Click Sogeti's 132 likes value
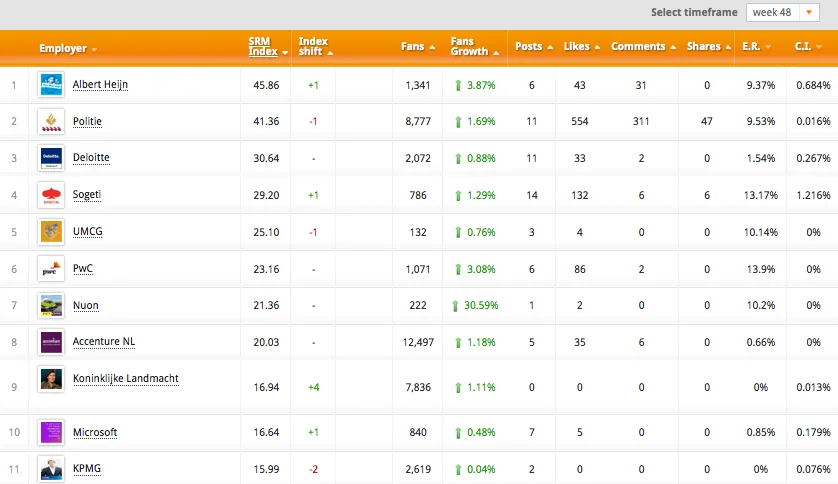 (x=579, y=195)
